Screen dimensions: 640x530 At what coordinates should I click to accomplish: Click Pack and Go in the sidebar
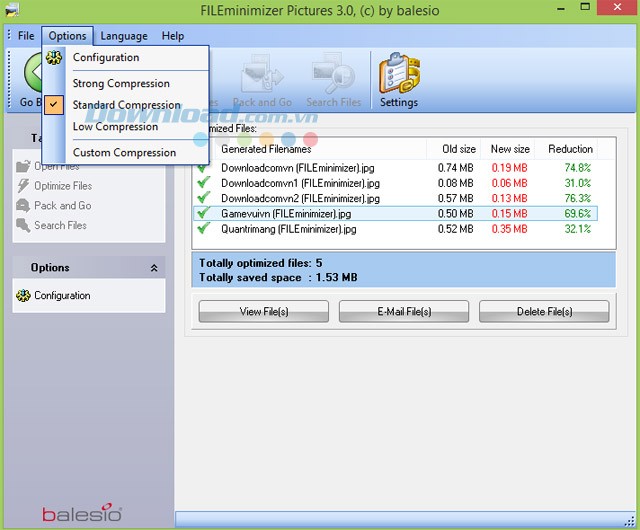tap(62, 205)
